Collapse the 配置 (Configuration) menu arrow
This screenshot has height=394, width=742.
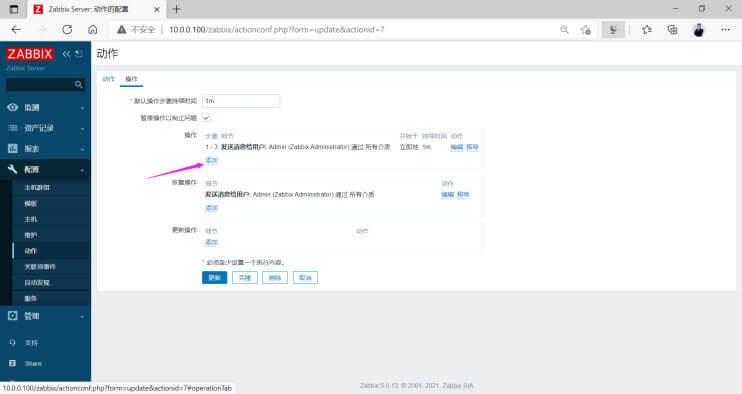(x=82, y=170)
